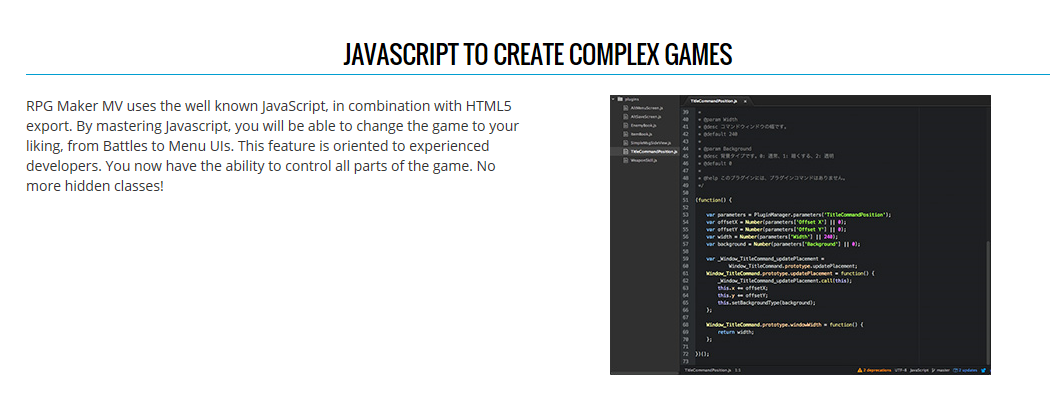The image size is (1060, 415).
Task: Close the TitleCommandPosition.js editor tab
Action: click(745, 101)
